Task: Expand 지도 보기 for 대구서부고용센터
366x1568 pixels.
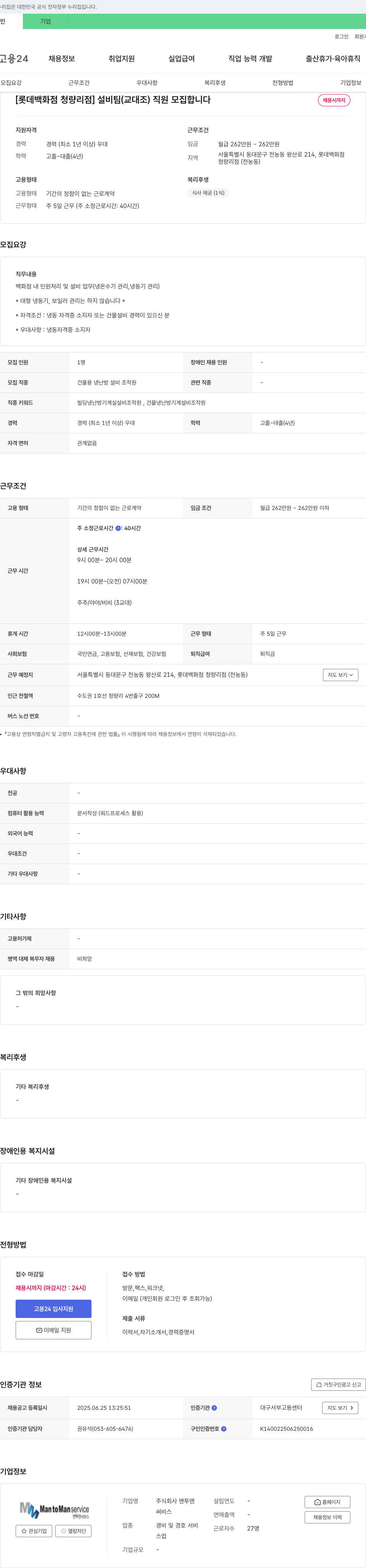Action: tap(340, 1408)
